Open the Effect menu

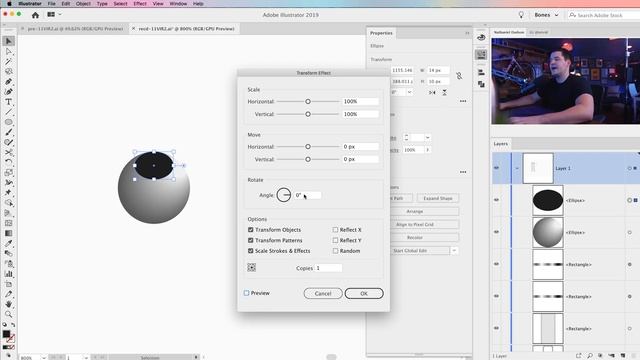[x=140, y=4]
